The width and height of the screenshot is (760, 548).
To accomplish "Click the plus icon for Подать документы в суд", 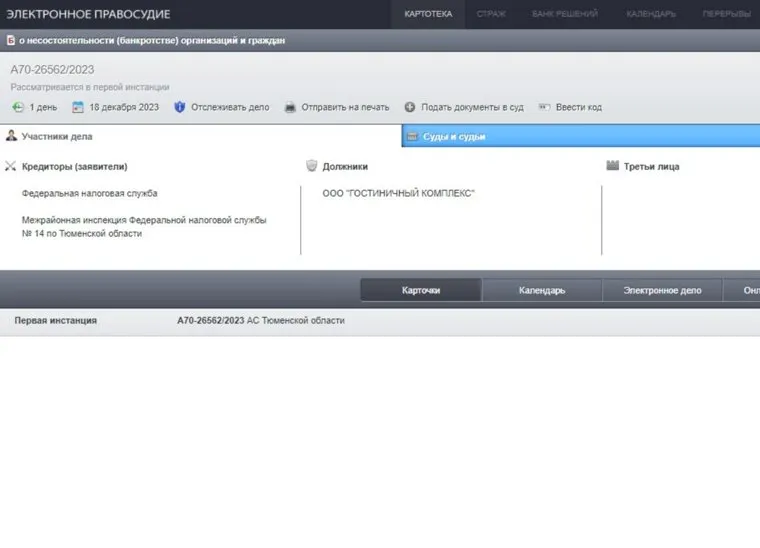I will 410,107.
